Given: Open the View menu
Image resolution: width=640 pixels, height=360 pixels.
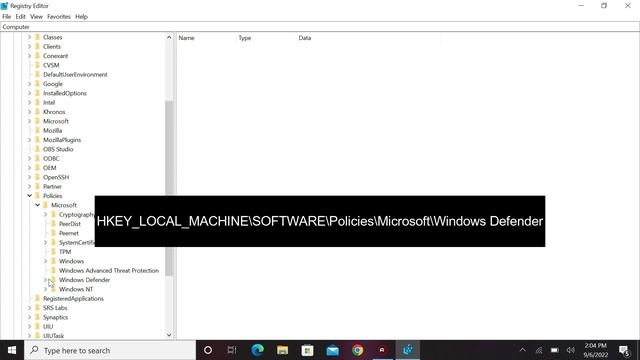Looking at the screenshot, I should [x=36, y=17].
